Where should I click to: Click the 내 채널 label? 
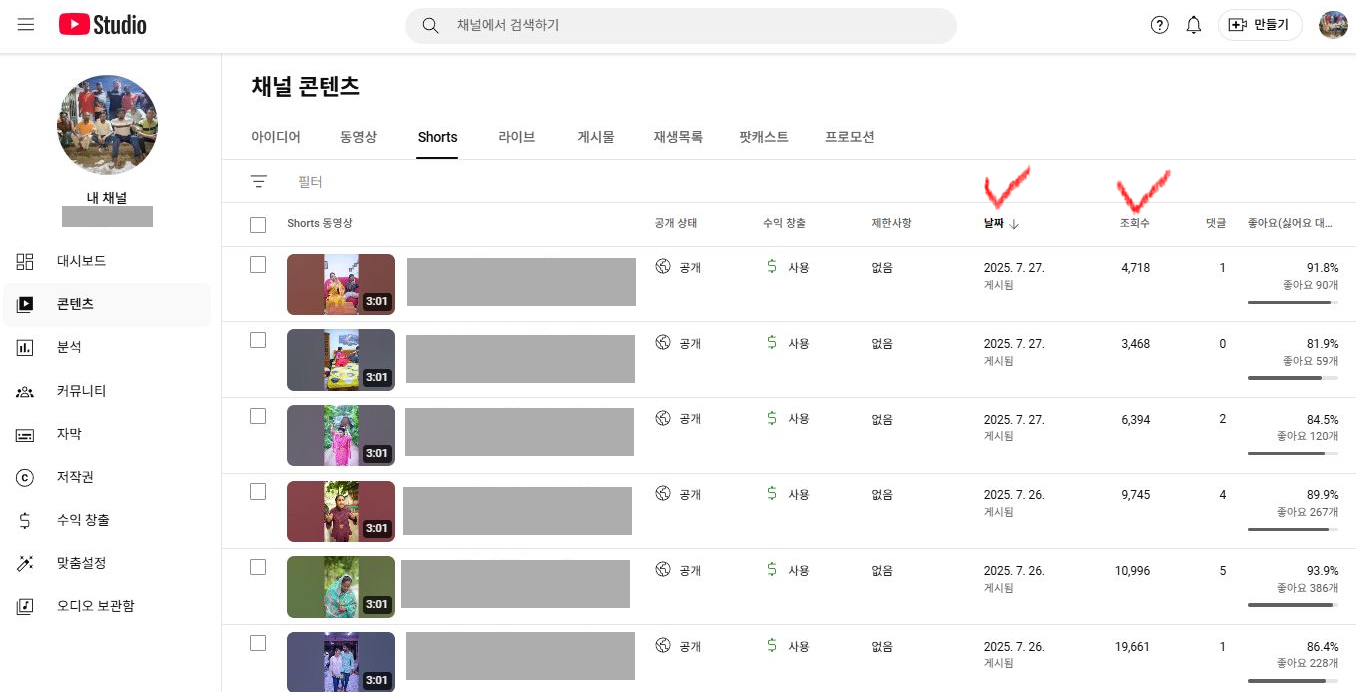107,198
